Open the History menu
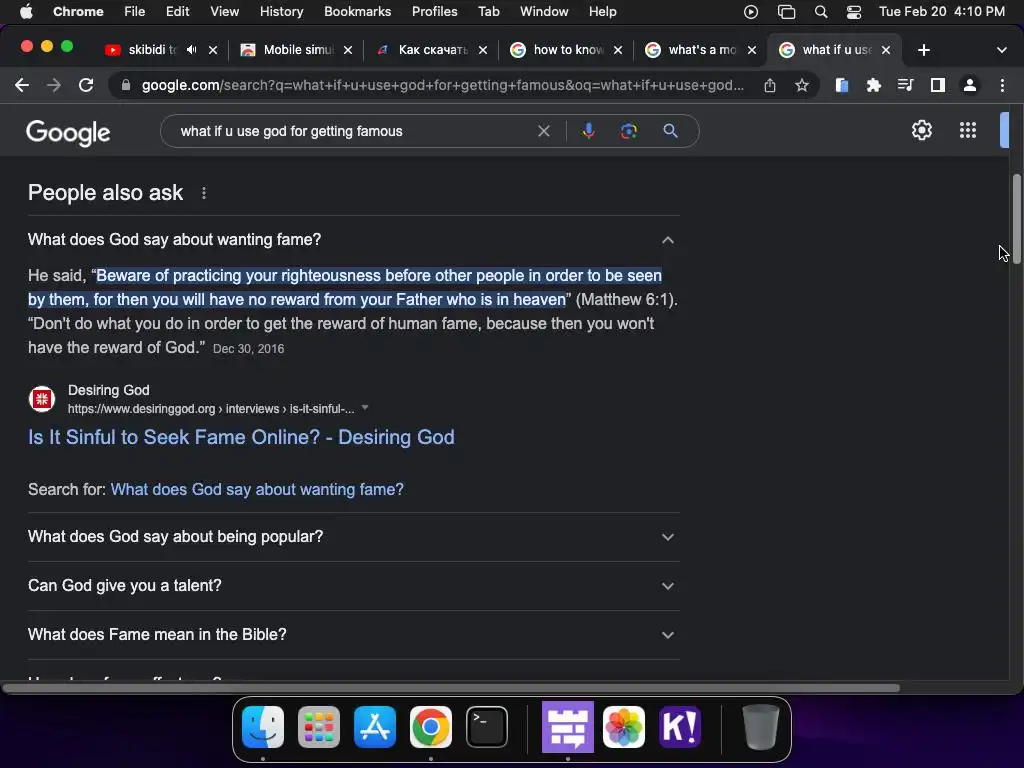 (281, 12)
